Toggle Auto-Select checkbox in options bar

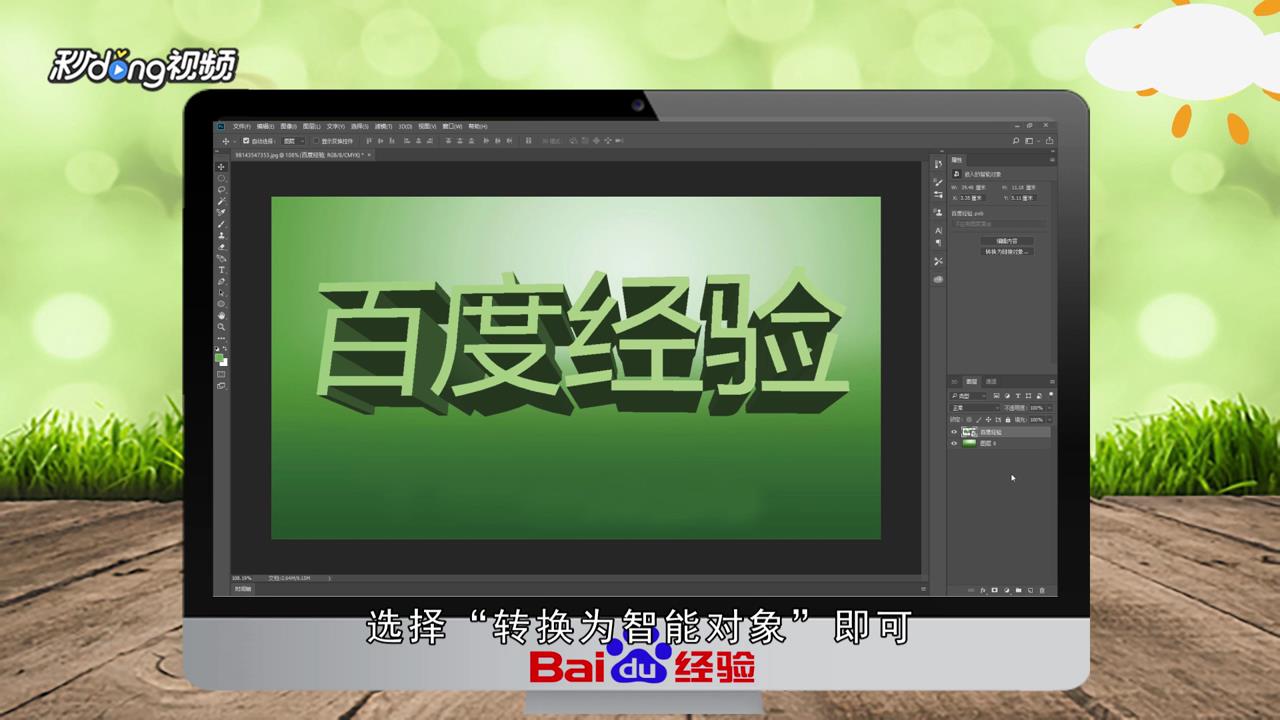tap(246, 141)
